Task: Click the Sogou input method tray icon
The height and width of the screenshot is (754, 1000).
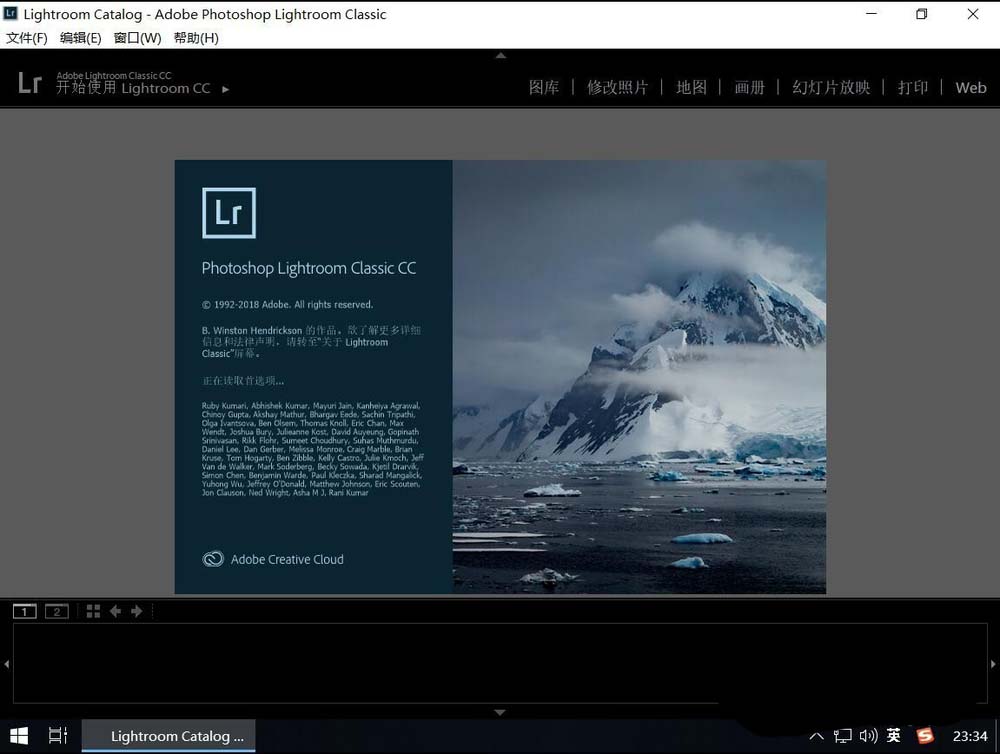Action: 925,736
